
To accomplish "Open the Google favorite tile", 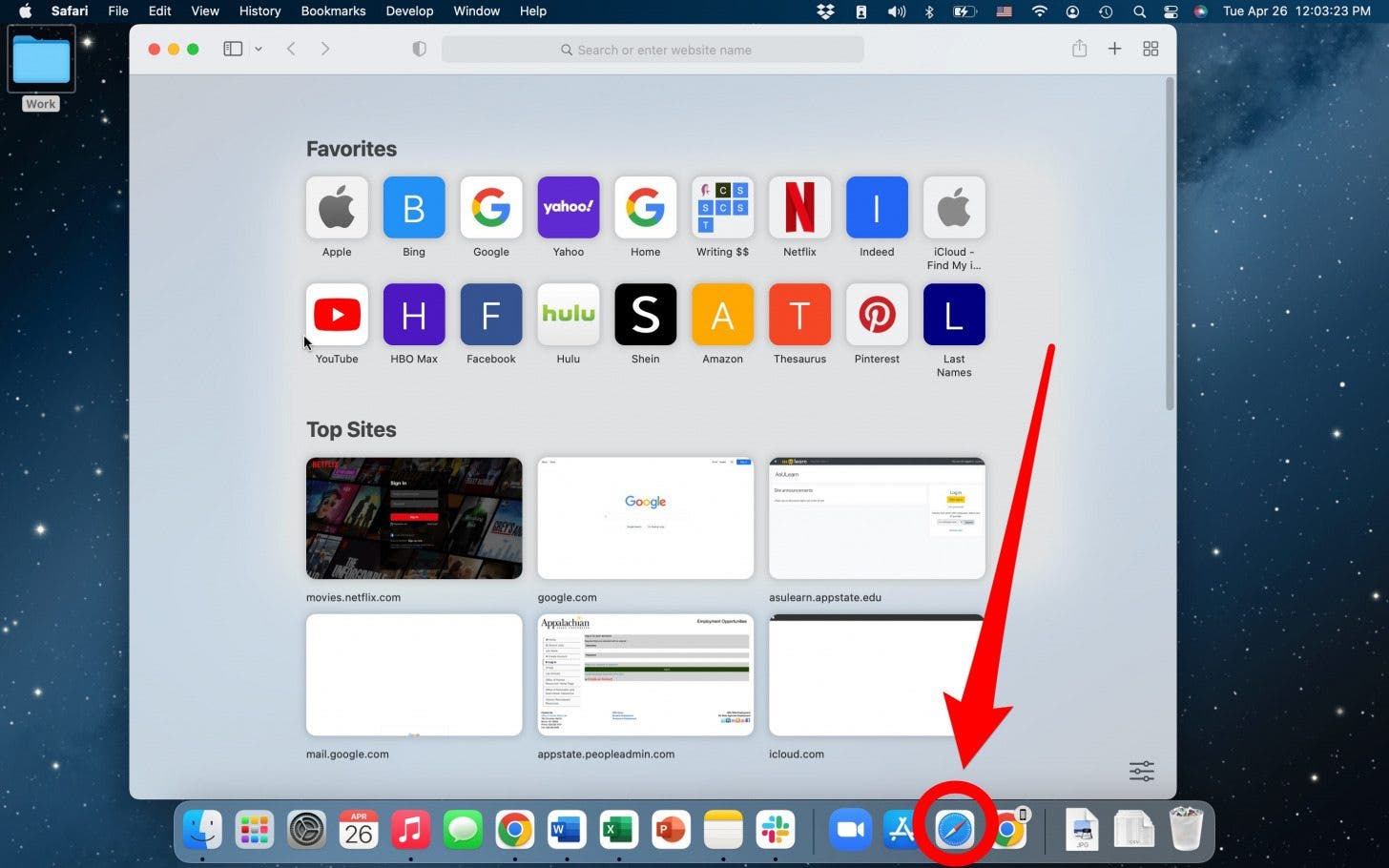I will [x=491, y=207].
